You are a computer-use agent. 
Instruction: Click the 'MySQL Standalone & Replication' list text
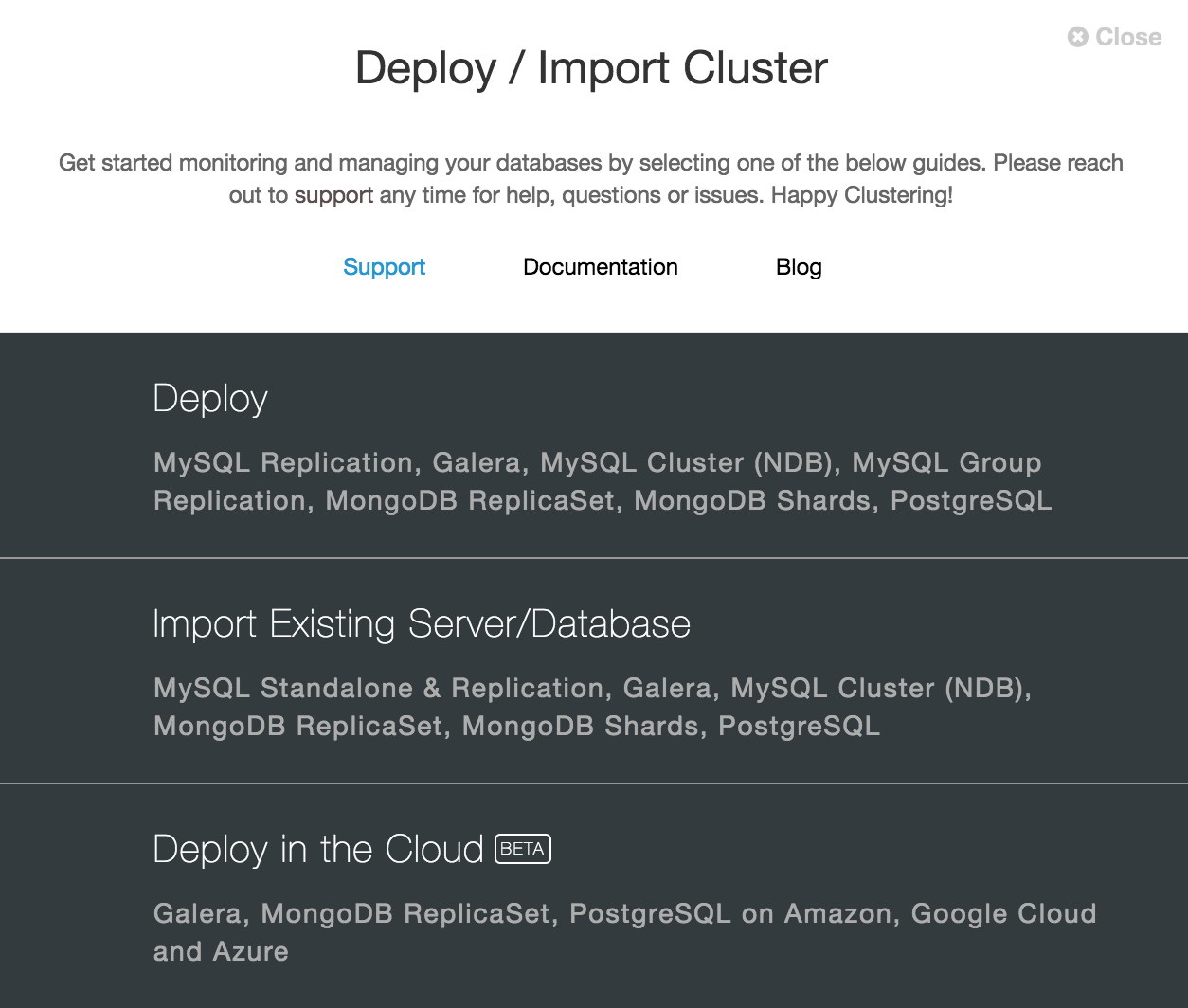click(592, 707)
